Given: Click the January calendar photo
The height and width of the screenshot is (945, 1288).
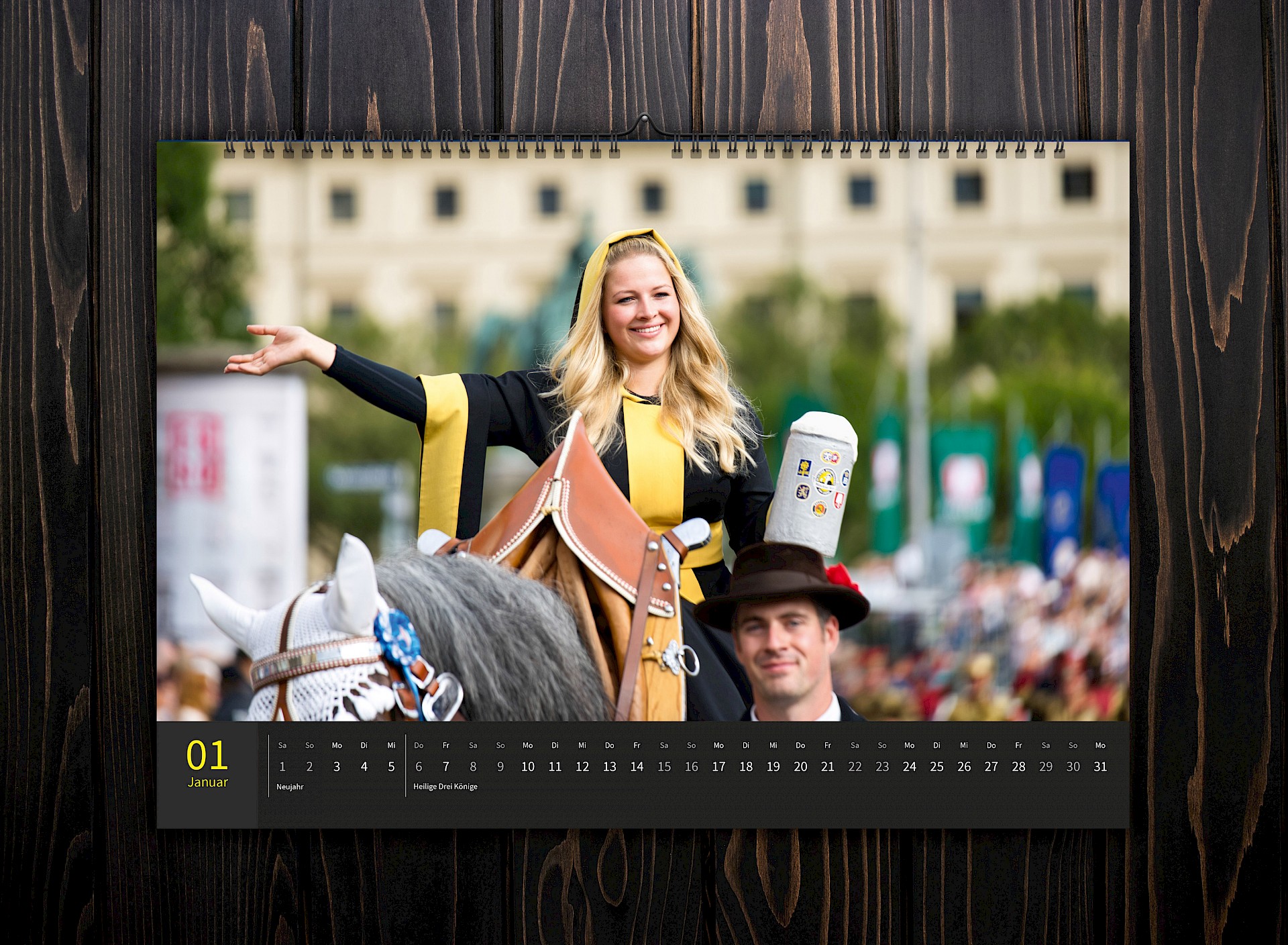Looking at the screenshot, I should 643,431.
